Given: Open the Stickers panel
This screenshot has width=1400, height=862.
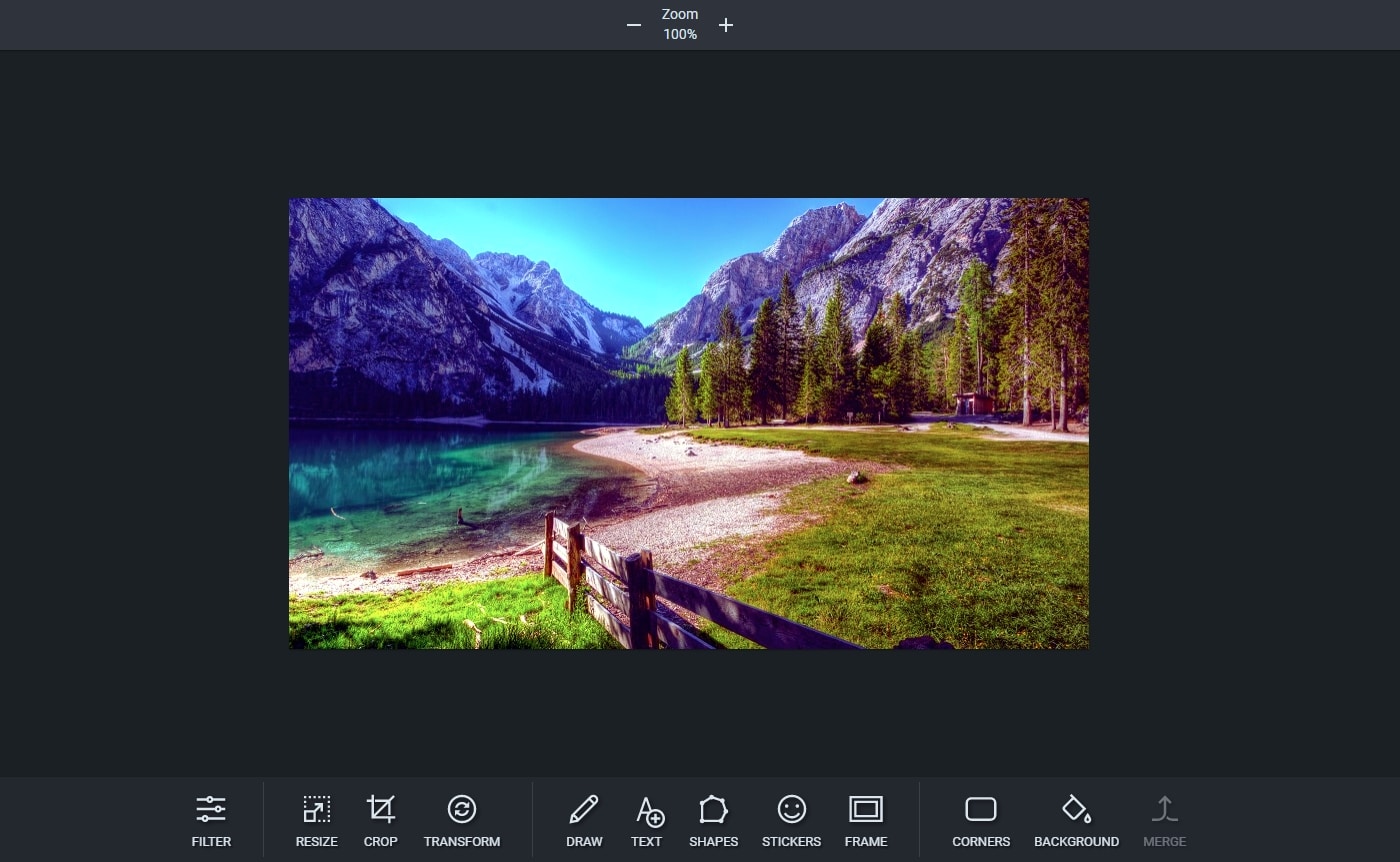Looking at the screenshot, I should tap(791, 821).
